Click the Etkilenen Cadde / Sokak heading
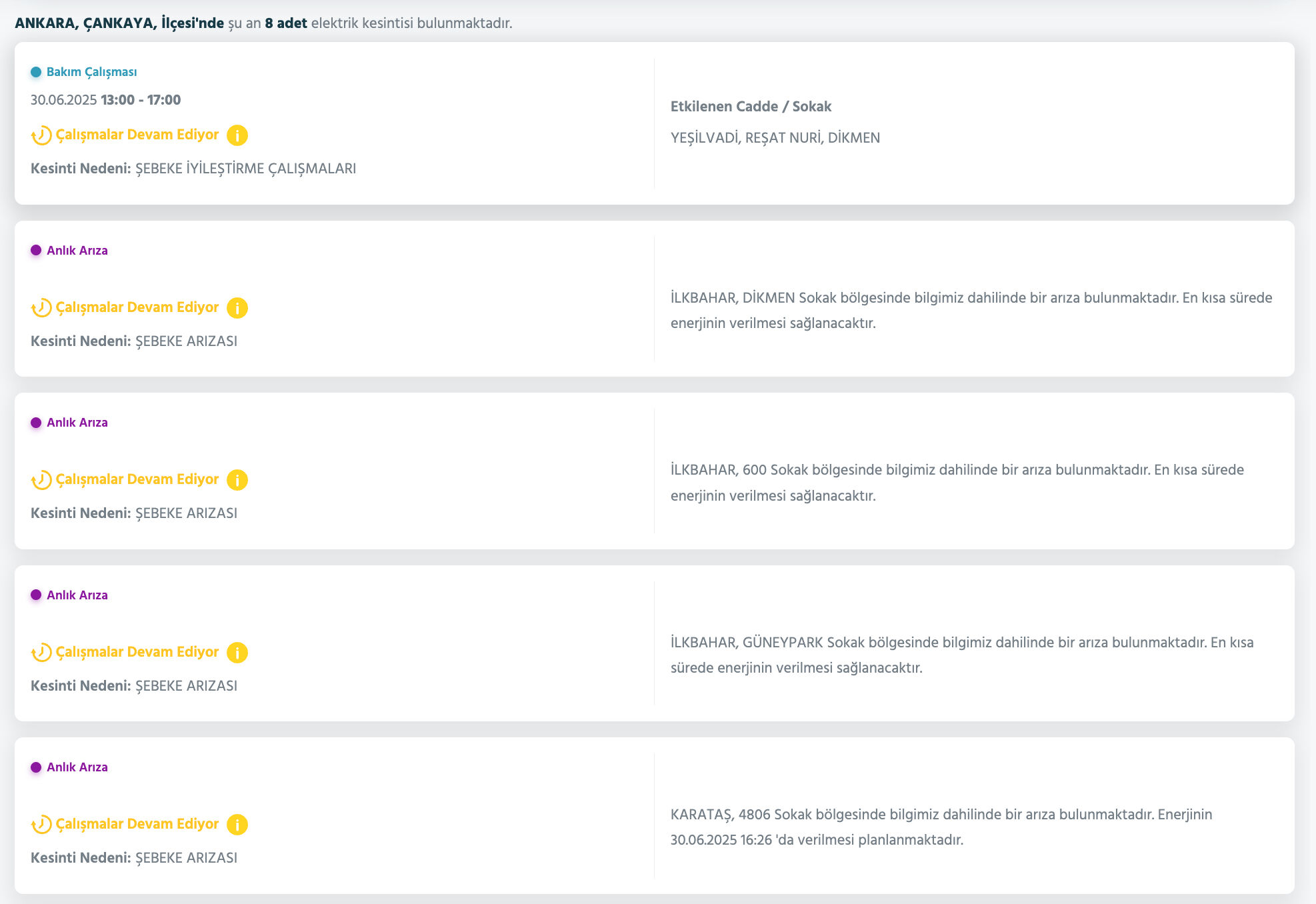This screenshot has width=1316, height=904. 751,107
